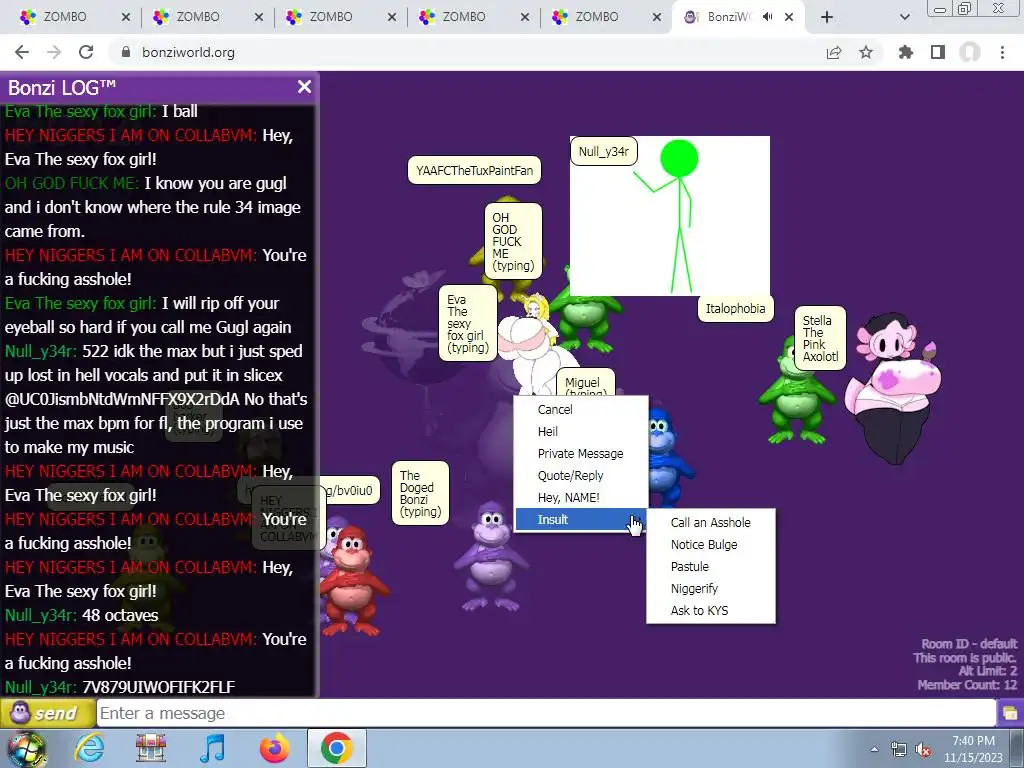Image resolution: width=1024 pixels, height=768 pixels.
Task: Click the Chrome taskbar icon
Action: (x=336, y=748)
